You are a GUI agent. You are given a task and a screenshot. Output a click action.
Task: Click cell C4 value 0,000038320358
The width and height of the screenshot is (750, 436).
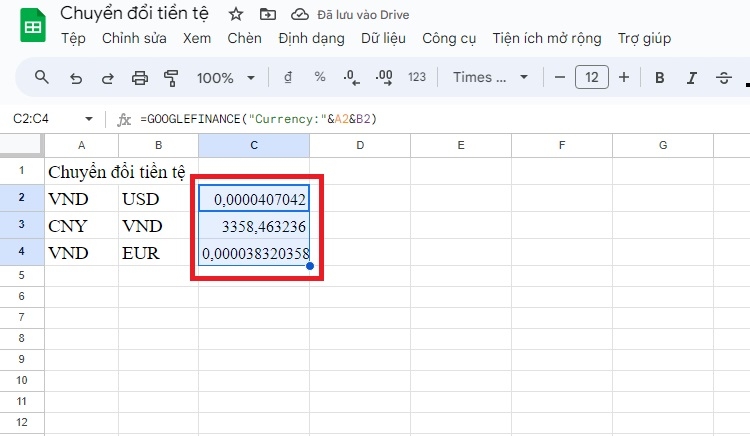[254, 252]
